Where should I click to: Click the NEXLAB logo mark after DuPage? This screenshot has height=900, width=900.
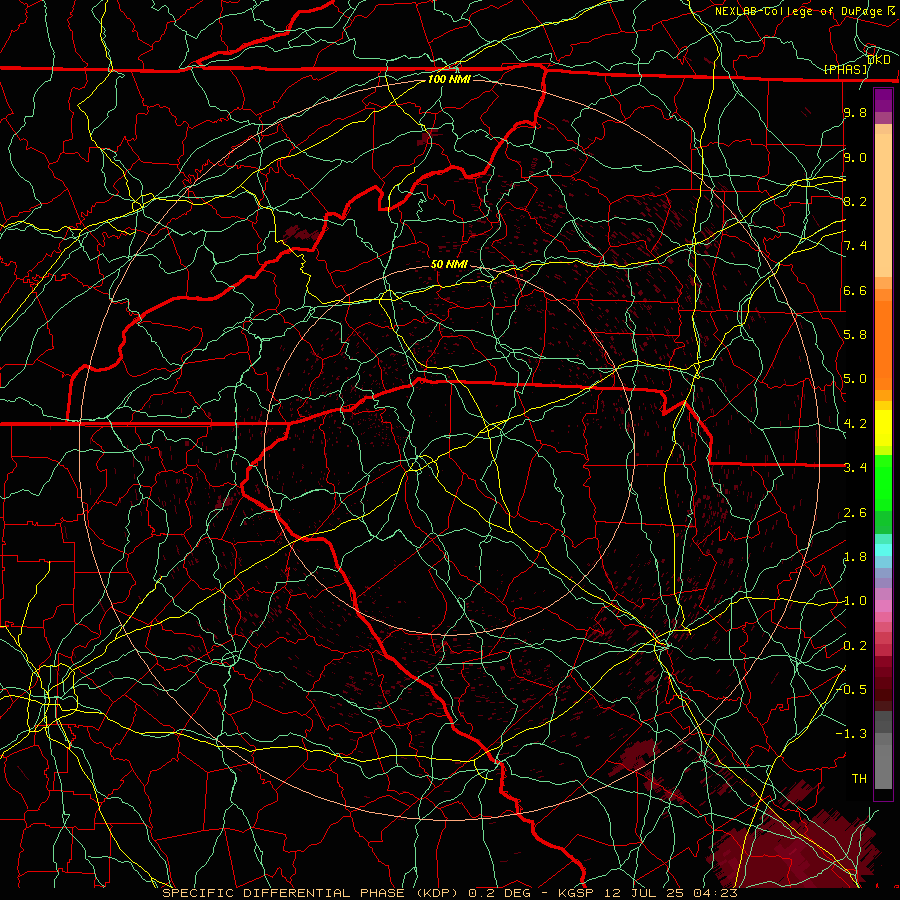pos(891,11)
